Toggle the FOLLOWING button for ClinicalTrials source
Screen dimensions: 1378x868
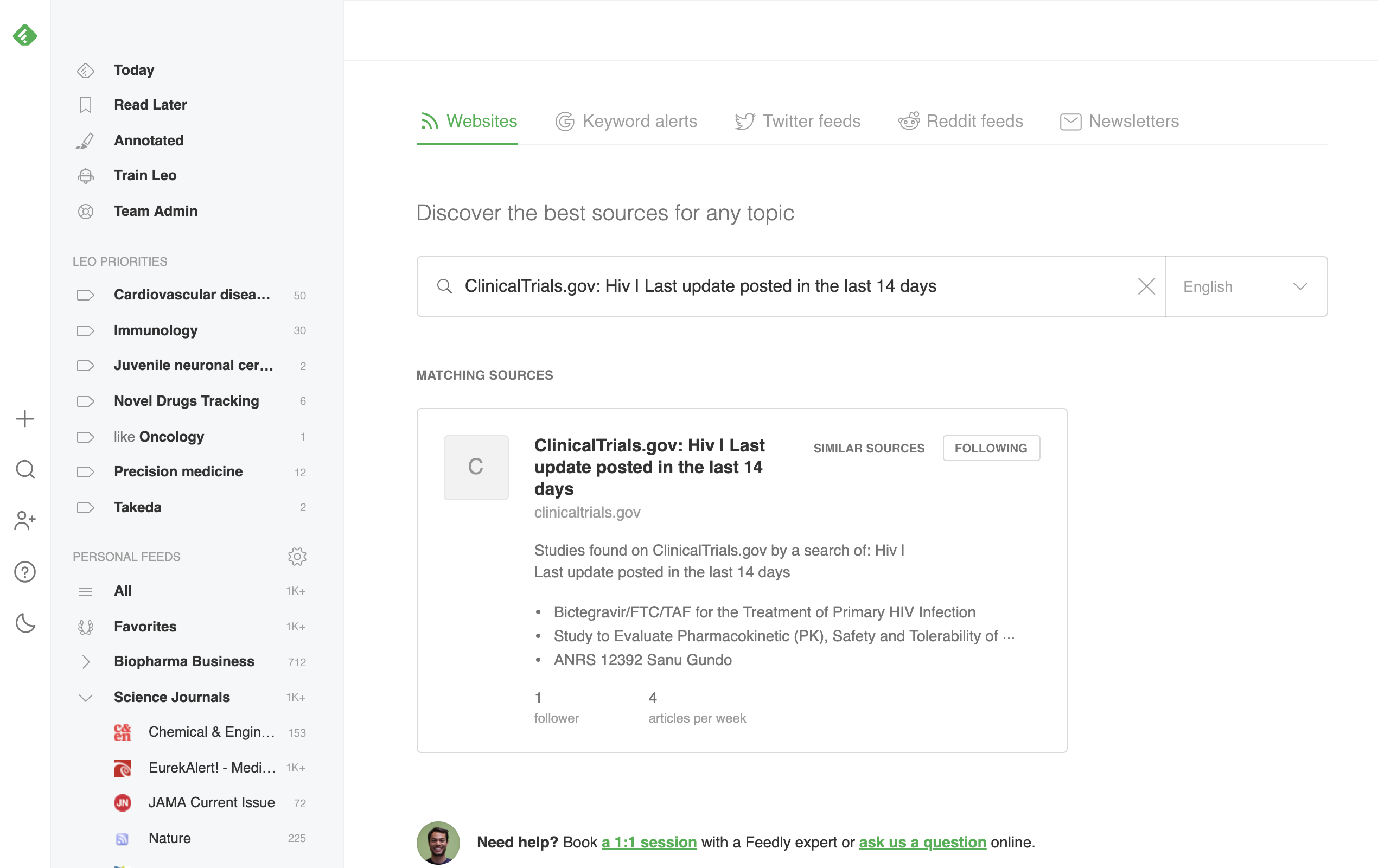pyautogui.click(x=991, y=448)
